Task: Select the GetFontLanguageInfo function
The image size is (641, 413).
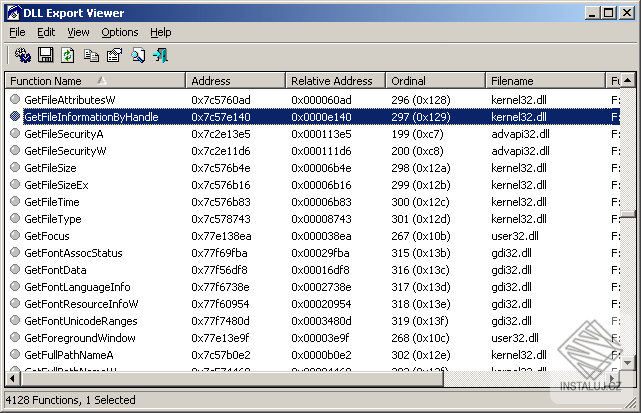Action: [77, 287]
